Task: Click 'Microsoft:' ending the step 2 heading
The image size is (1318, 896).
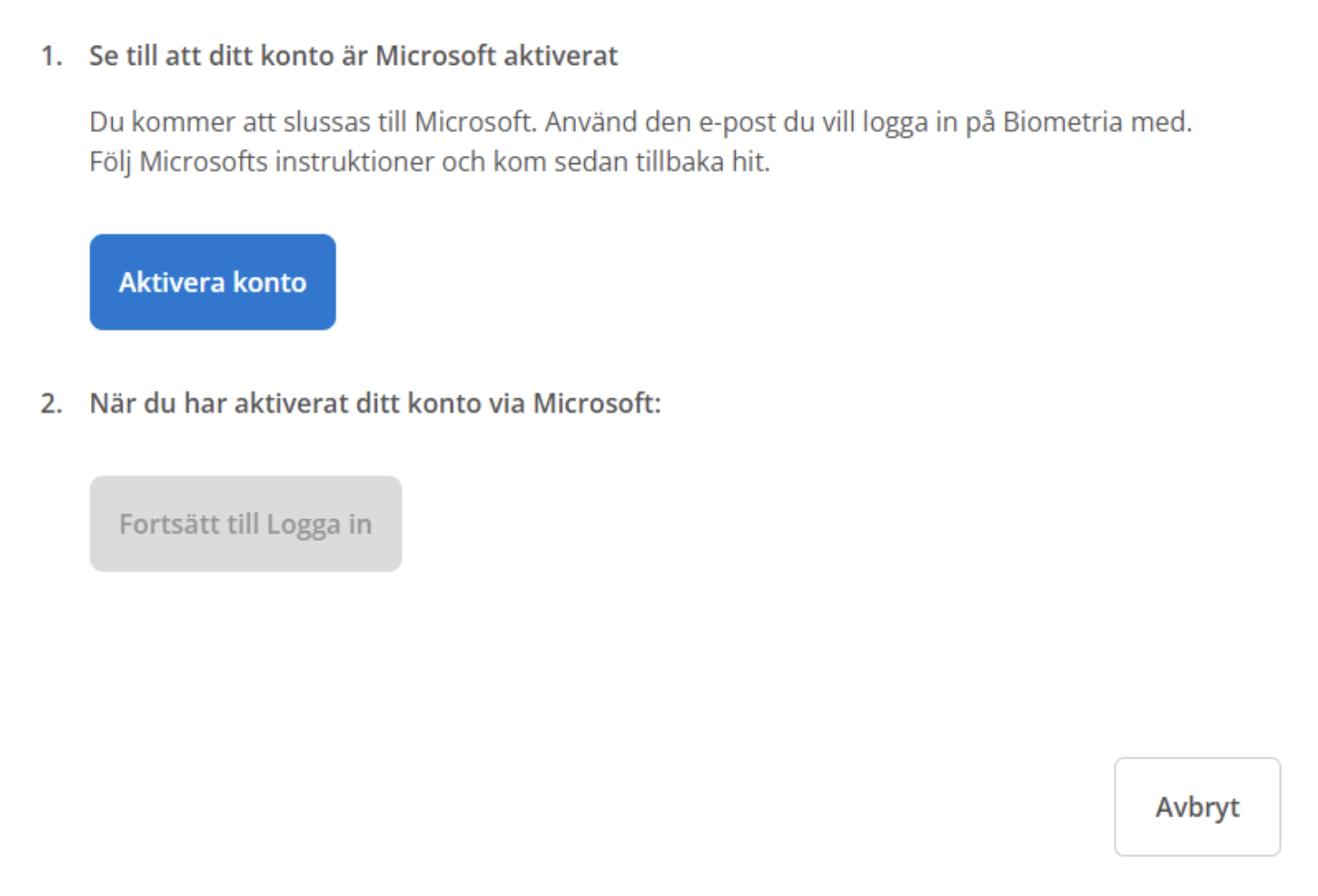Action: pyautogui.click(x=597, y=403)
